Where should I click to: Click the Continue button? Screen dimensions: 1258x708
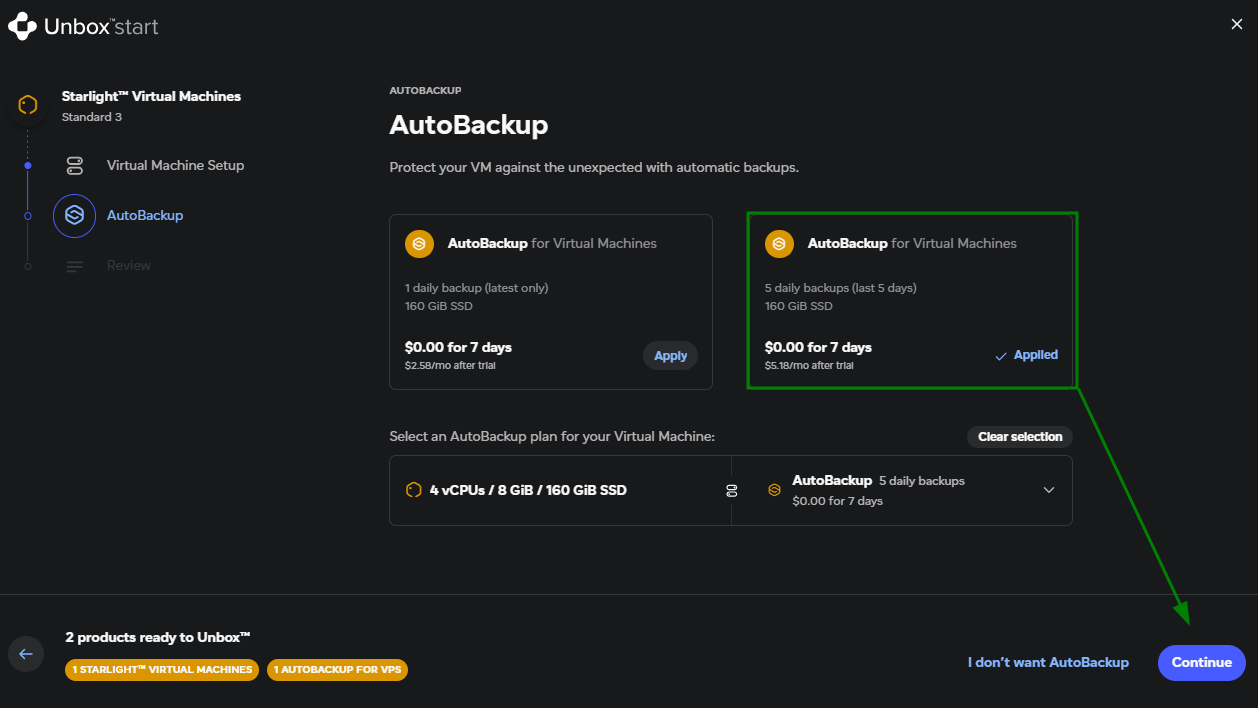pyautogui.click(x=1202, y=662)
